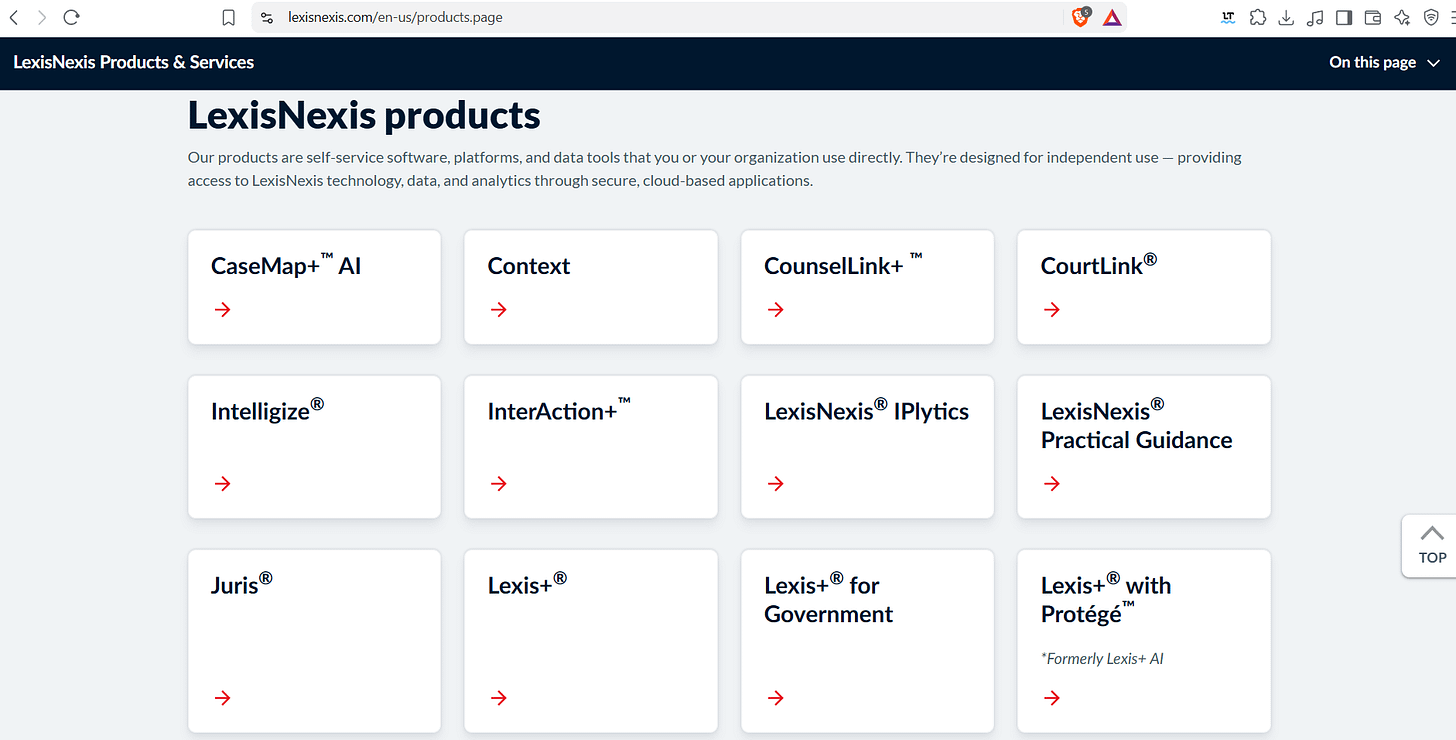Click red arrow on CourtLink card
This screenshot has height=740, width=1456.
[1052, 310]
